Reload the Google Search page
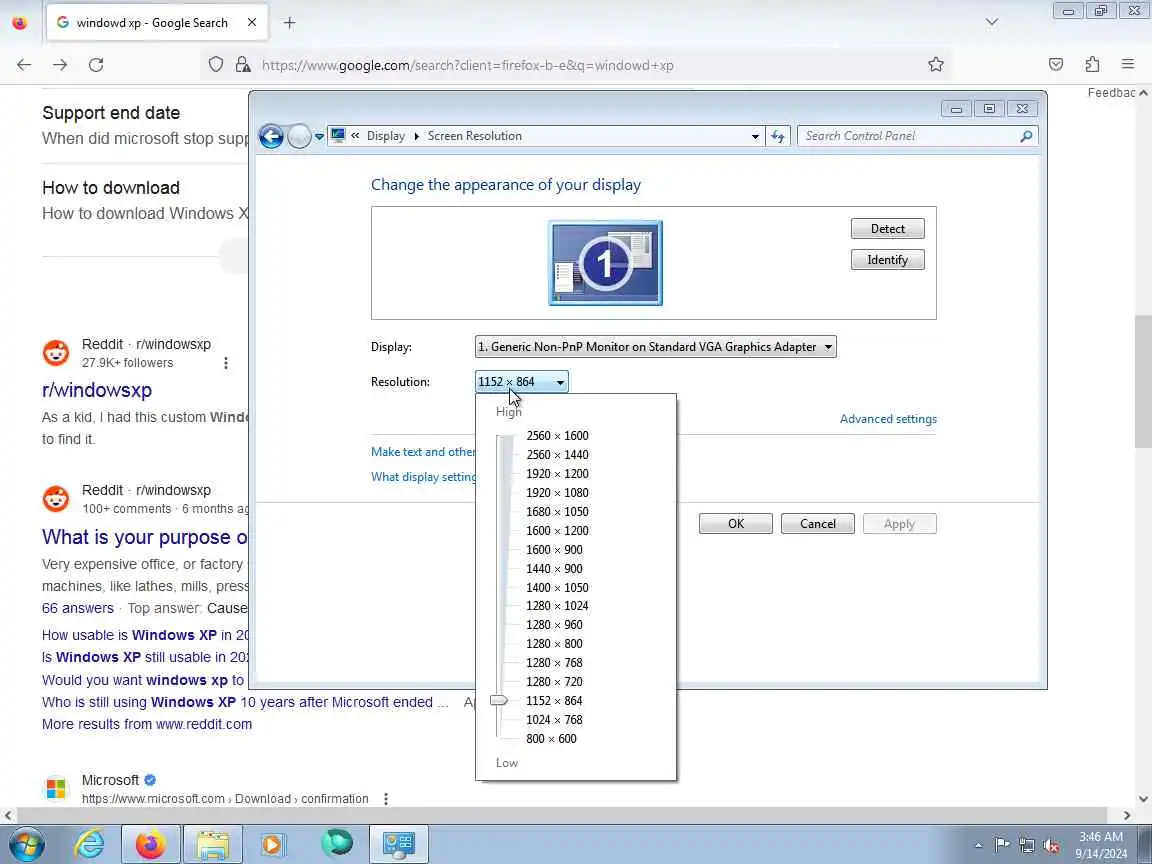This screenshot has width=1152, height=864. coord(96,65)
